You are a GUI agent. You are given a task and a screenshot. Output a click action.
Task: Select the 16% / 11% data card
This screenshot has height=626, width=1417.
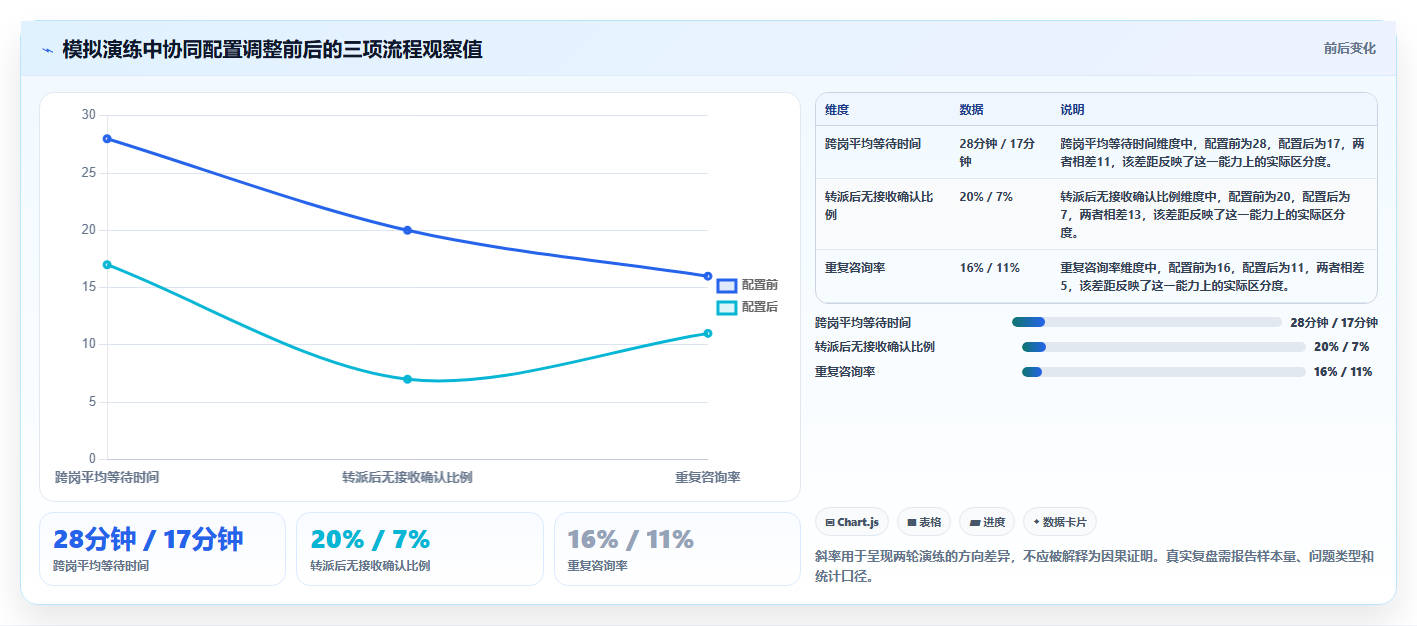tap(677, 549)
